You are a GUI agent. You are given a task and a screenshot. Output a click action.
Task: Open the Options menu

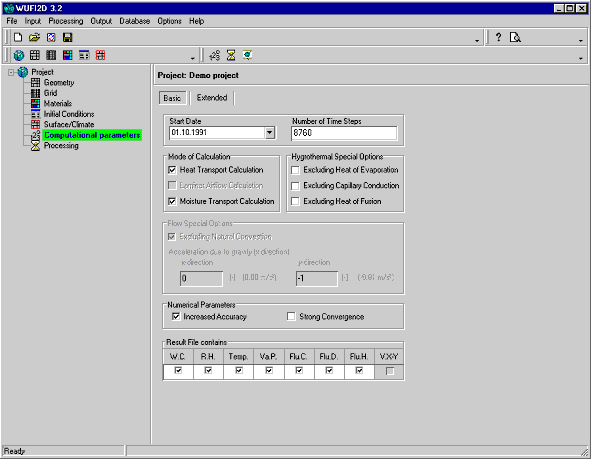tap(169, 21)
